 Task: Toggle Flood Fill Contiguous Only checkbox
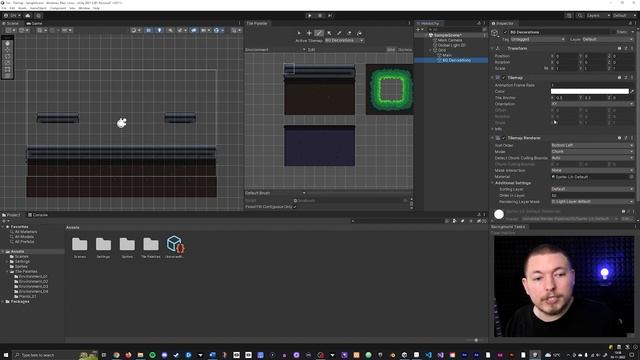(295, 207)
